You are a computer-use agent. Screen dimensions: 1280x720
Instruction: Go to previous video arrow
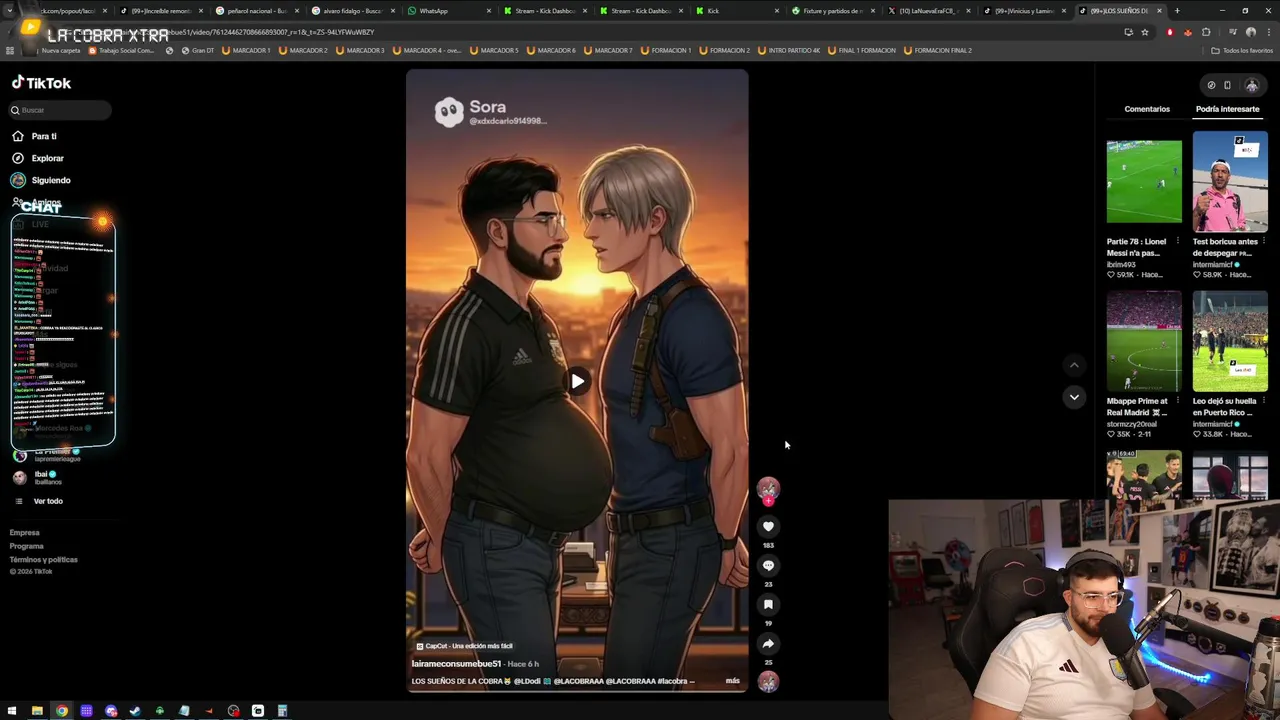point(1074,365)
